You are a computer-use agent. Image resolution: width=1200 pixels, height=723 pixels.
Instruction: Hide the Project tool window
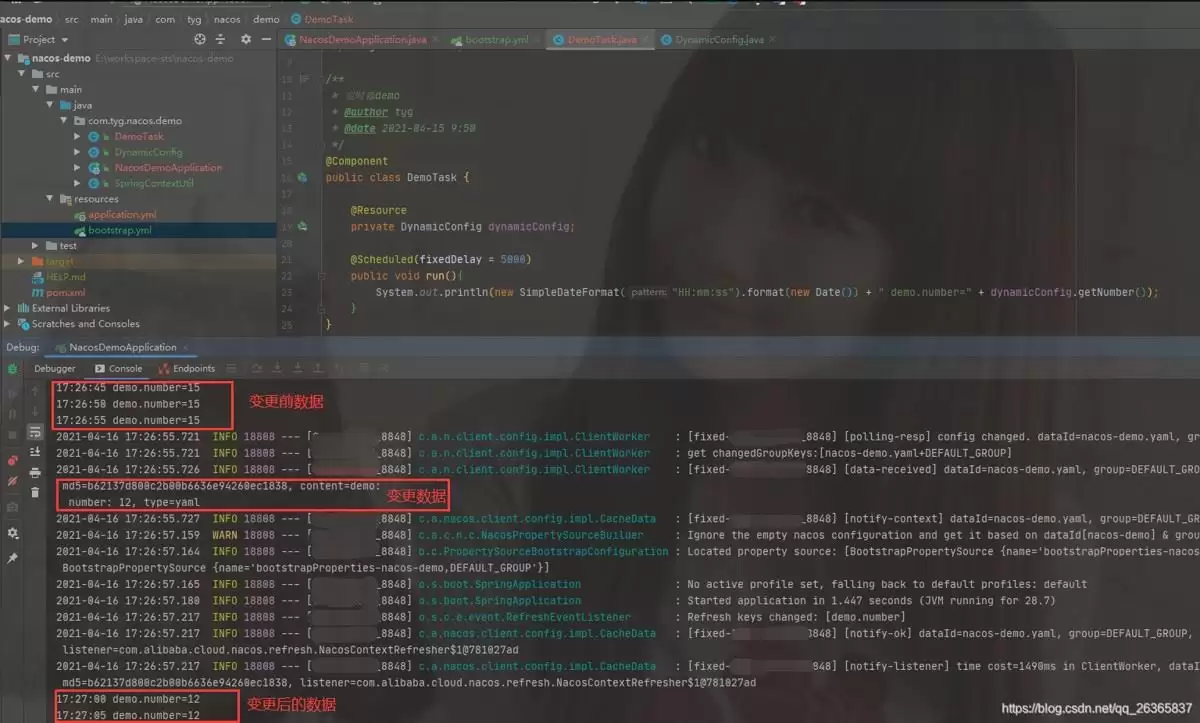pyautogui.click(x=265, y=39)
